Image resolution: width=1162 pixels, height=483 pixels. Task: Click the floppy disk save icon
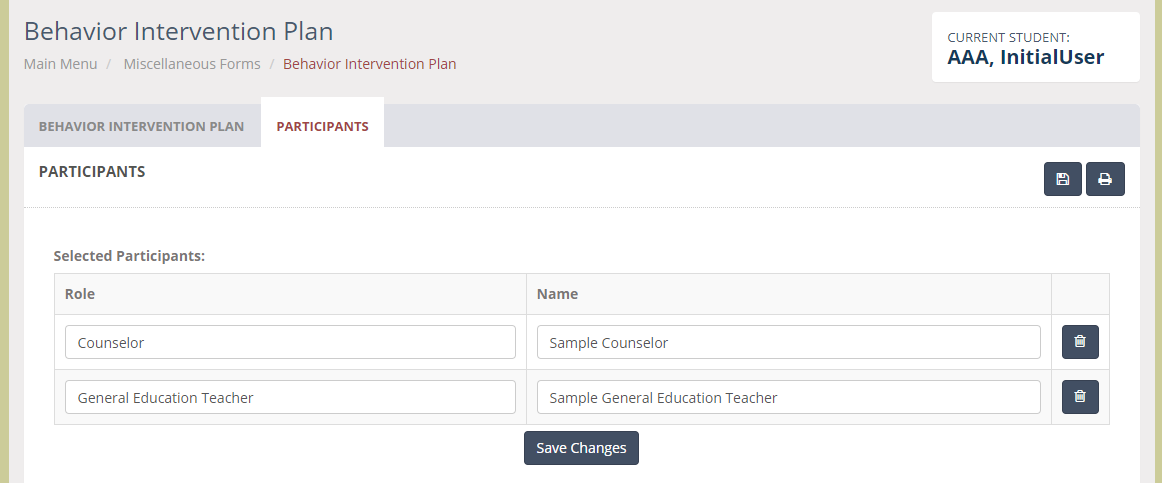[x=1063, y=179]
